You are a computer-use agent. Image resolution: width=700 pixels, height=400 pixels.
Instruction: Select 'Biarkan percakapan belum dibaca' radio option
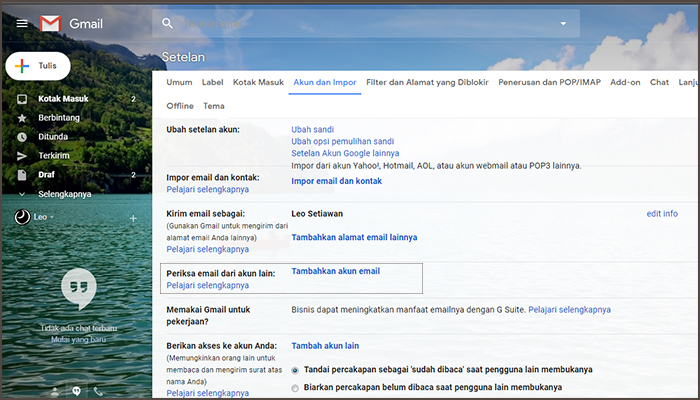[x=295, y=388]
